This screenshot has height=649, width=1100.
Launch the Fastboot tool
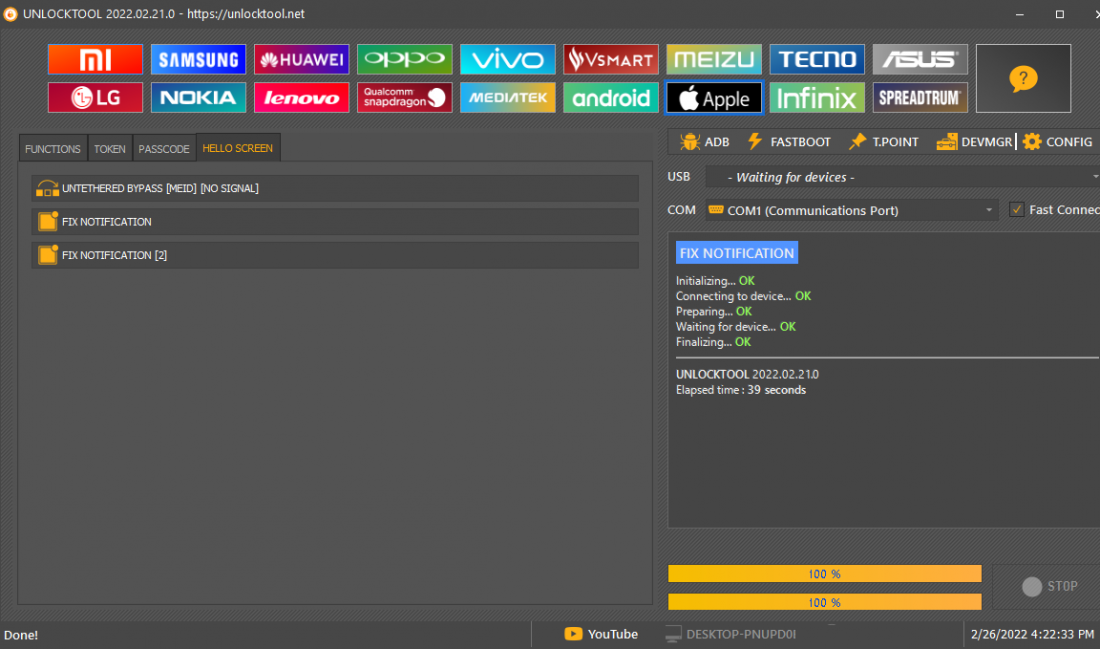pos(789,142)
